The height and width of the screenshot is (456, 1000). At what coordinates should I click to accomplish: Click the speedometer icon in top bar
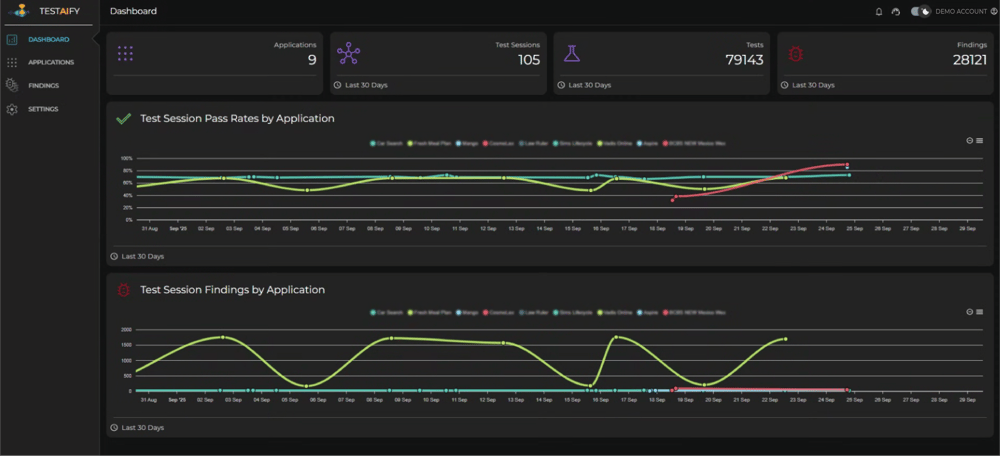pyautogui.click(x=895, y=12)
